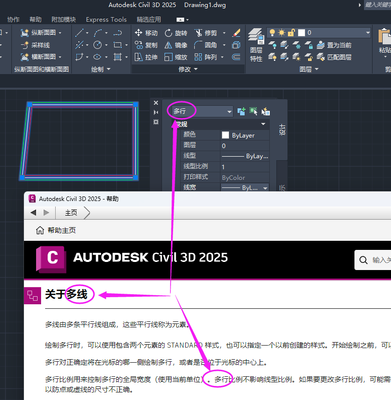The image size is (391, 400).
Task: Select the Scale (缩放) tool
Action: point(176,57)
